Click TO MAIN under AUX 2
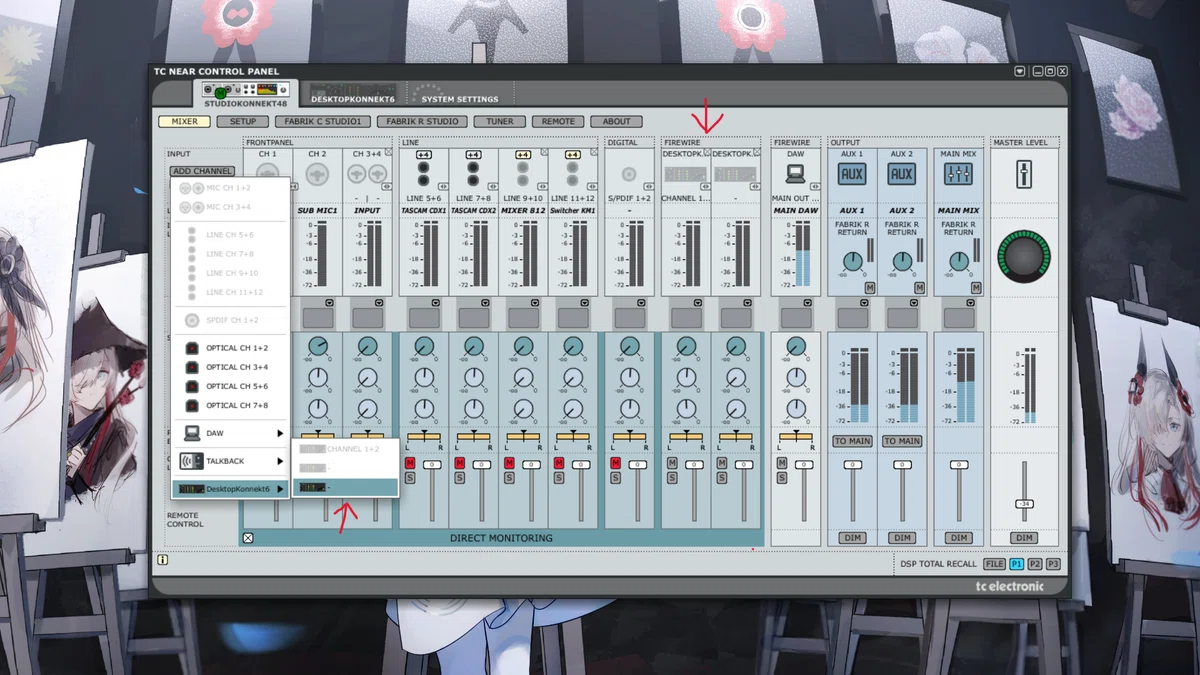 click(x=902, y=440)
